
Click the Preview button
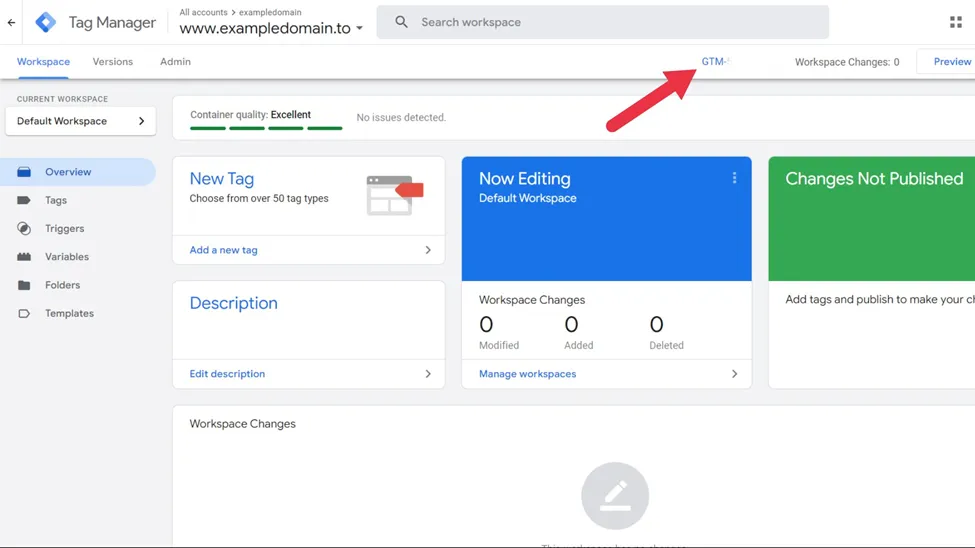coord(948,62)
